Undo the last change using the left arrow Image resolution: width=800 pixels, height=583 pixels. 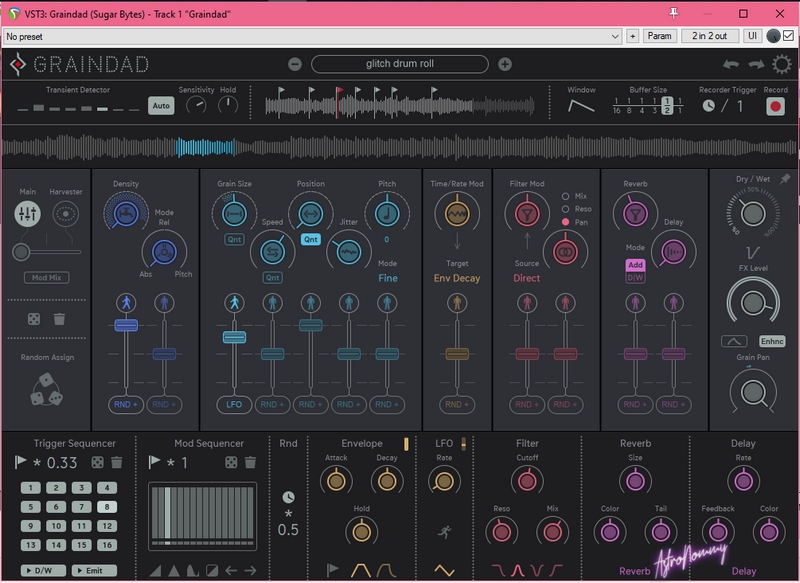tap(731, 65)
